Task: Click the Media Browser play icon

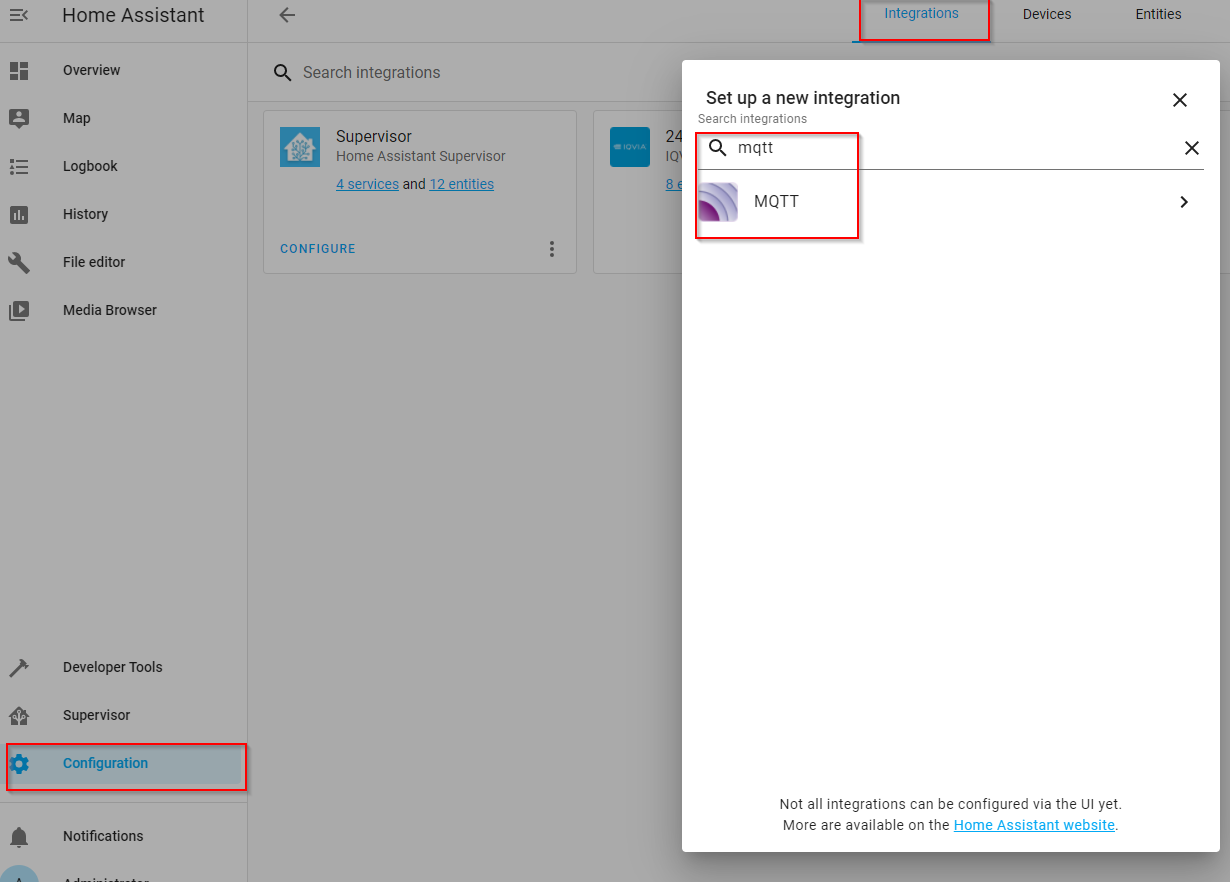Action: coord(19,310)
